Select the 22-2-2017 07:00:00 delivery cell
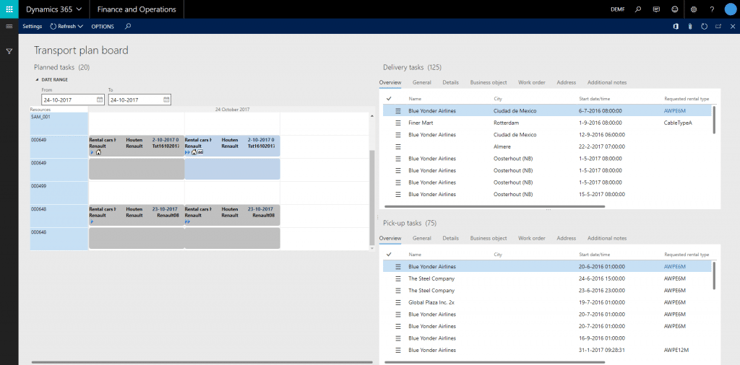The image size is (740, 365). coord(601,146)
